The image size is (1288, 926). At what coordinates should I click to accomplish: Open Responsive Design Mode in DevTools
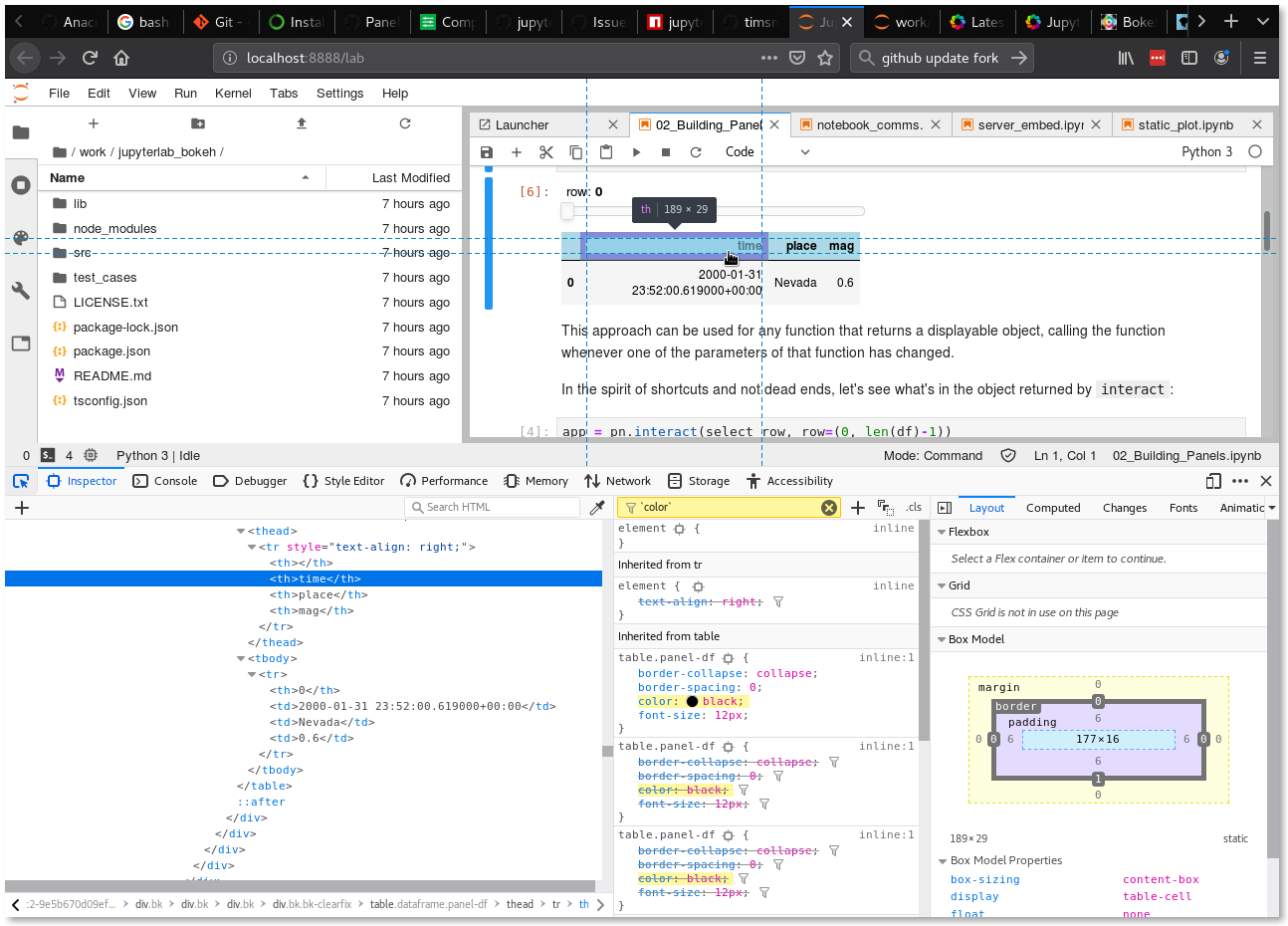(1213, 480)
